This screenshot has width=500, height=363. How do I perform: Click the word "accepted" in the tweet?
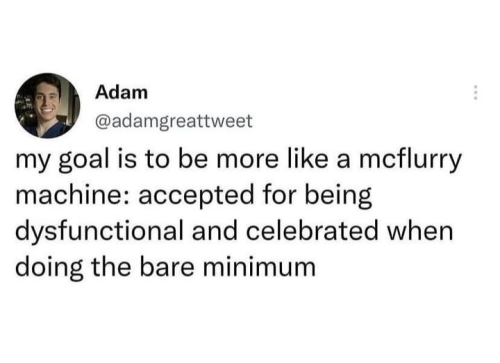196,197
